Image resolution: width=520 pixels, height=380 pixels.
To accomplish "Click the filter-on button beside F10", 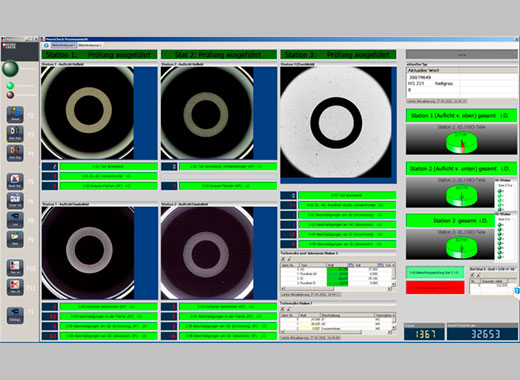I will (15, 268).
